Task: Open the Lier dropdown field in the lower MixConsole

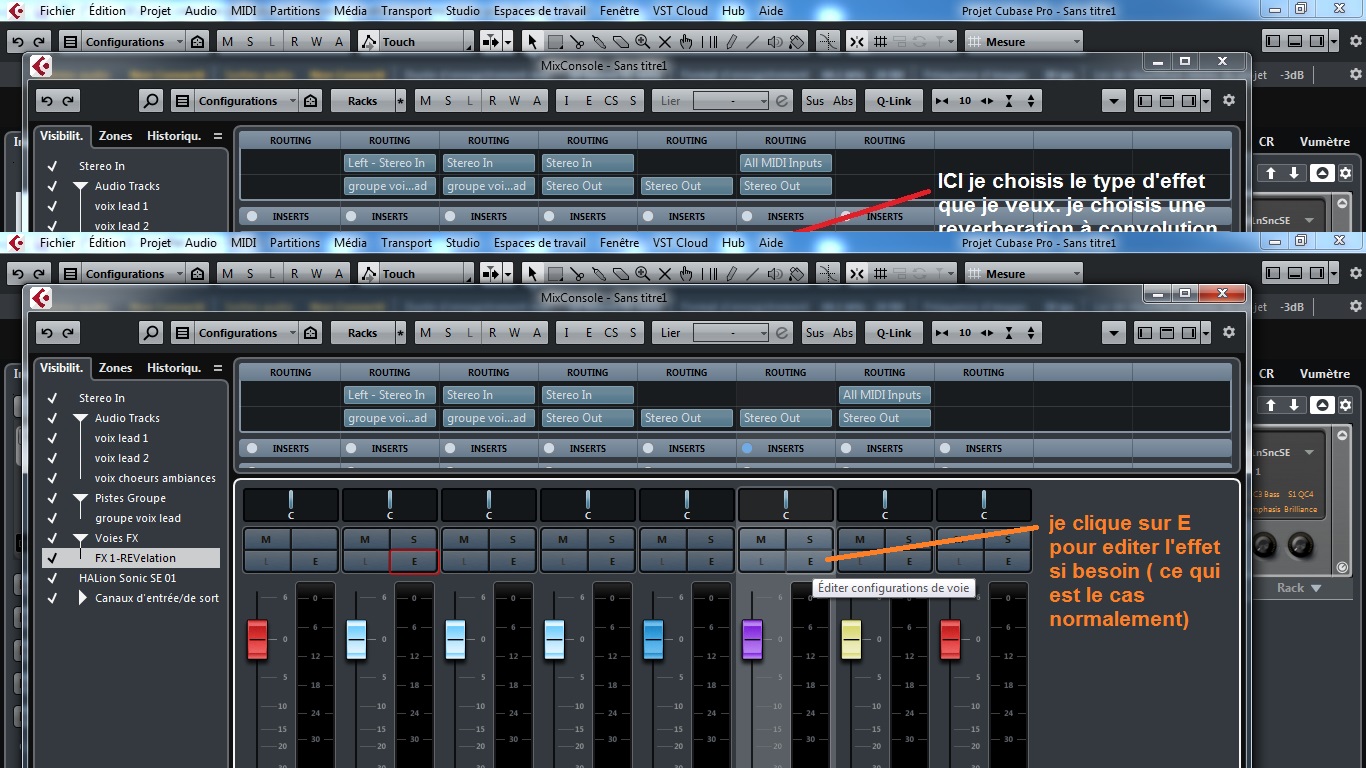Action: tap(730, 333)
